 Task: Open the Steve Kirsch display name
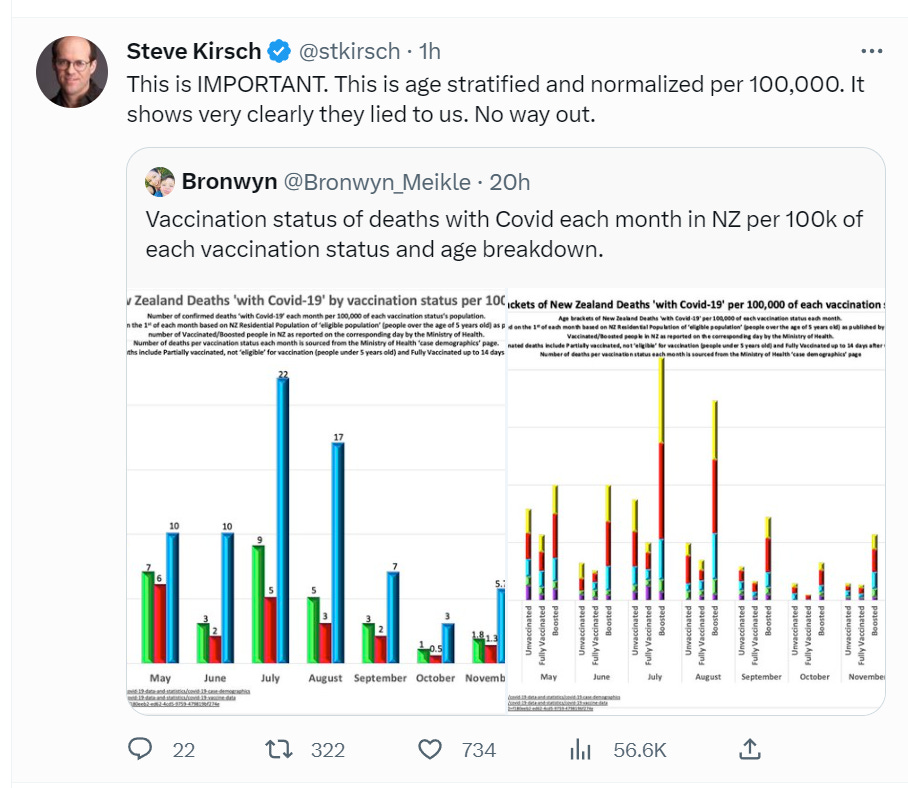[194, 50]
